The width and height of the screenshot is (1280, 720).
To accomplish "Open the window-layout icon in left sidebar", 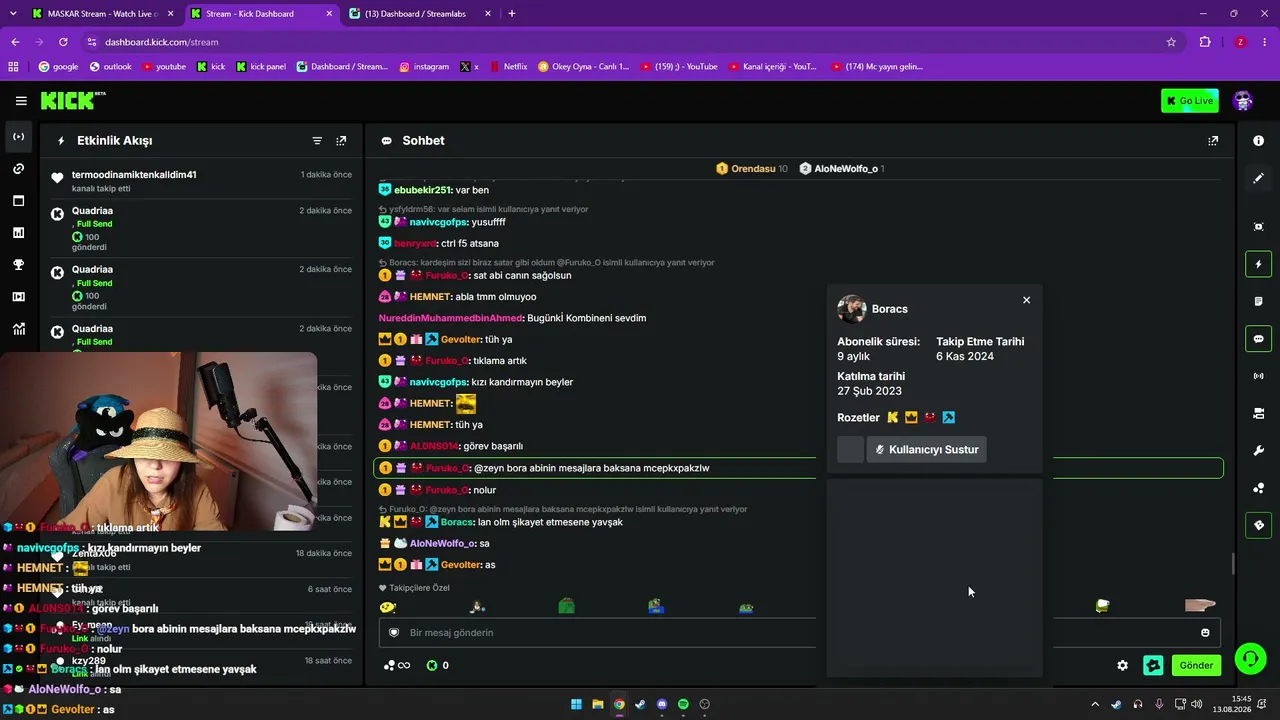I will coord(19,201).
